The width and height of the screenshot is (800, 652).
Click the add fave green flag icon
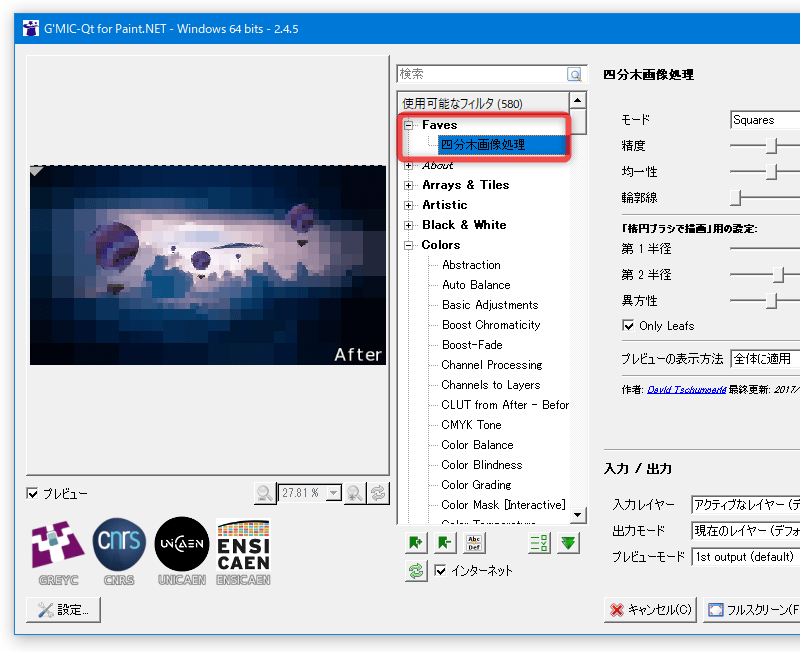coord(416,543)
